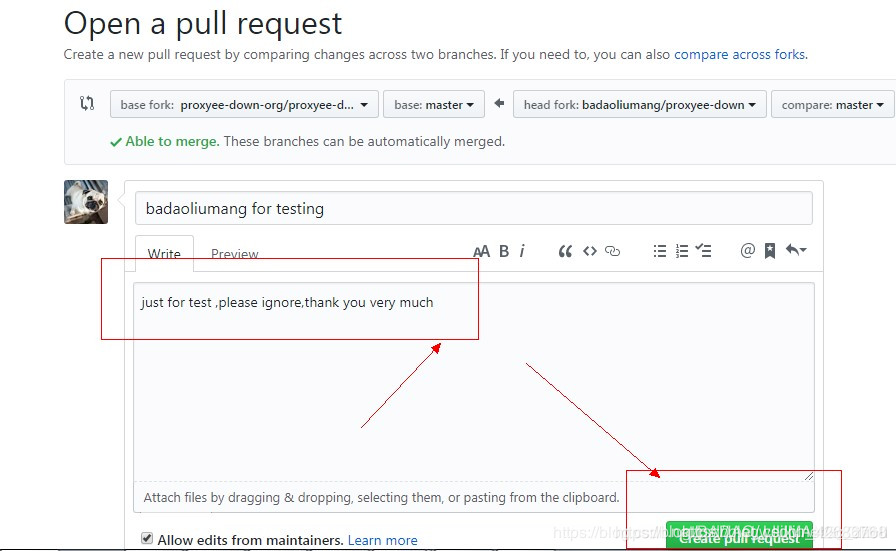Toggle bold text formatting
Viewport: 896px width, 551px height.
click(504, 251)
